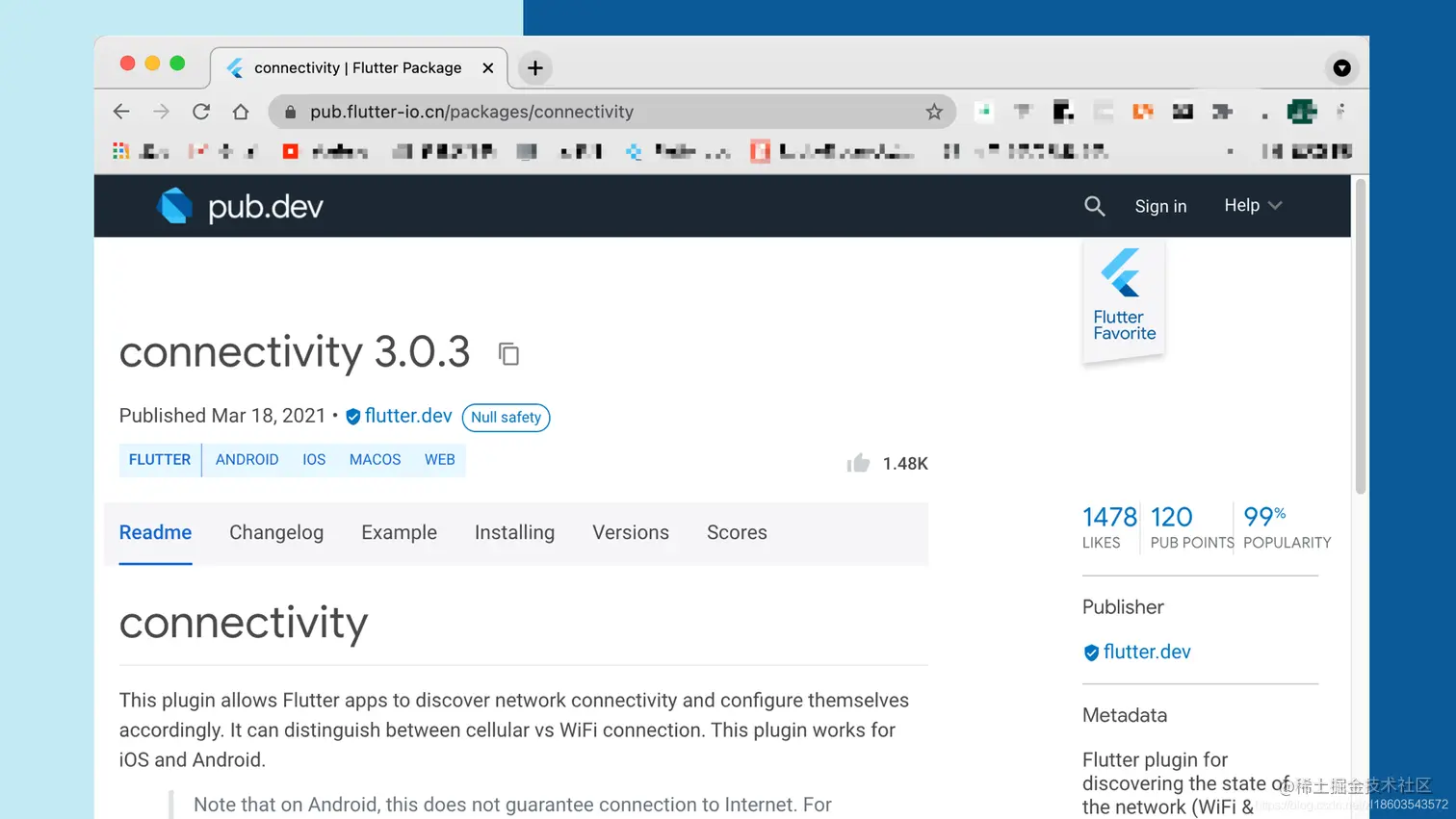Open the apps grid bookmark icon
Screen dimensions: 1456x819
point(120,151)
